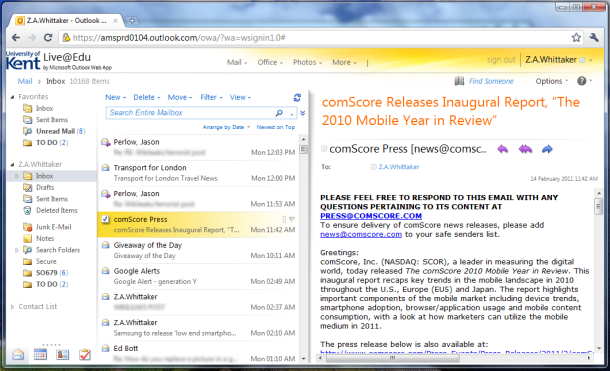This screenshot has height=371, width=610.
Task: Open the Drafts folder
Action: (45, 187)
